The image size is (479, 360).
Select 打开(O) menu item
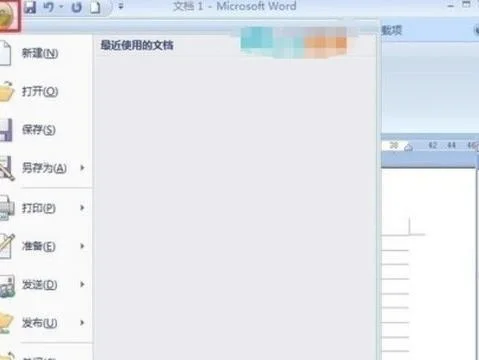[x=40, y=91]
